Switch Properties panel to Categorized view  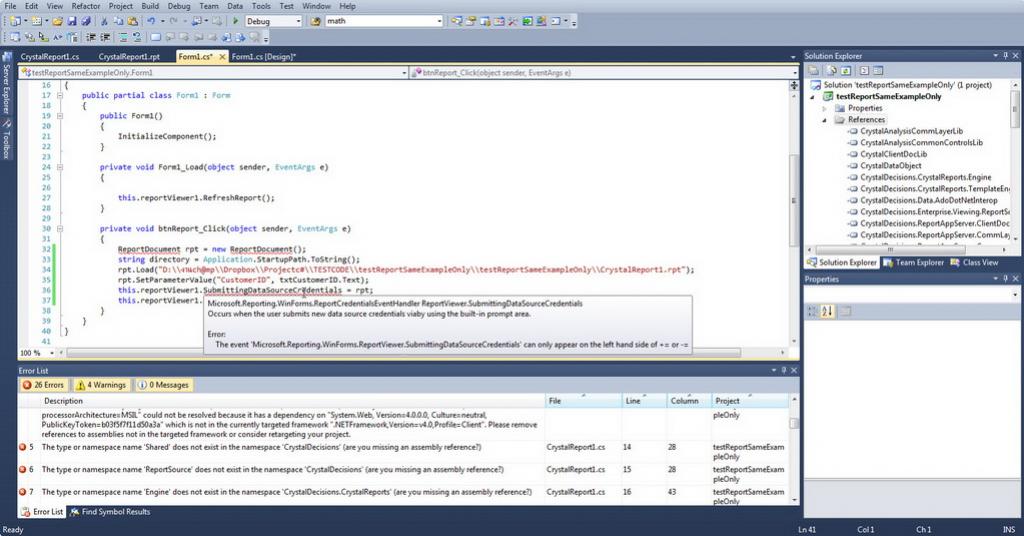pos(812,311)
